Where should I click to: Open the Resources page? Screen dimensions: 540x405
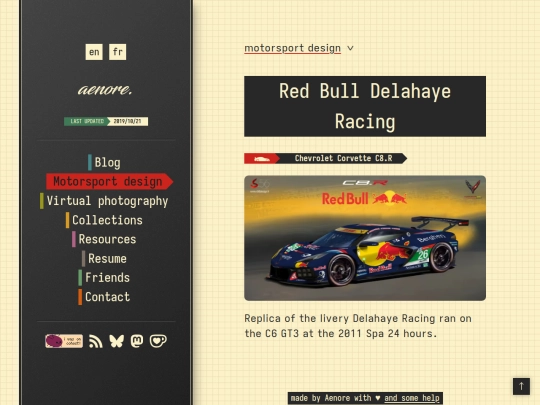[x=104, y=239]
